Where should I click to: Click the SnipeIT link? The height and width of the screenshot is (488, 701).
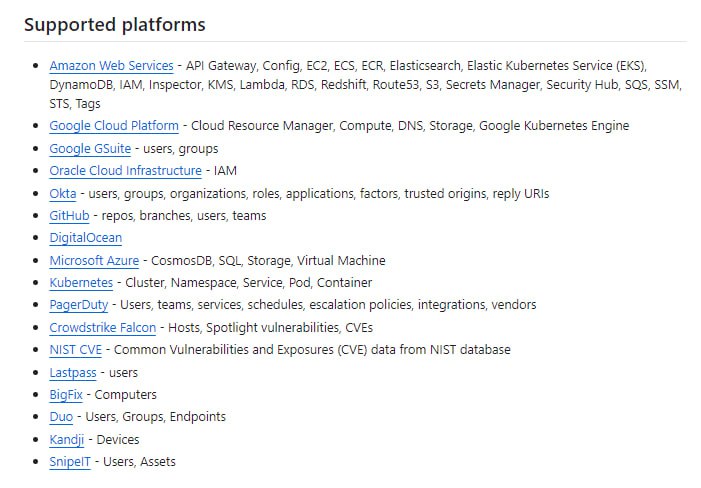click(x=72, y=462)
